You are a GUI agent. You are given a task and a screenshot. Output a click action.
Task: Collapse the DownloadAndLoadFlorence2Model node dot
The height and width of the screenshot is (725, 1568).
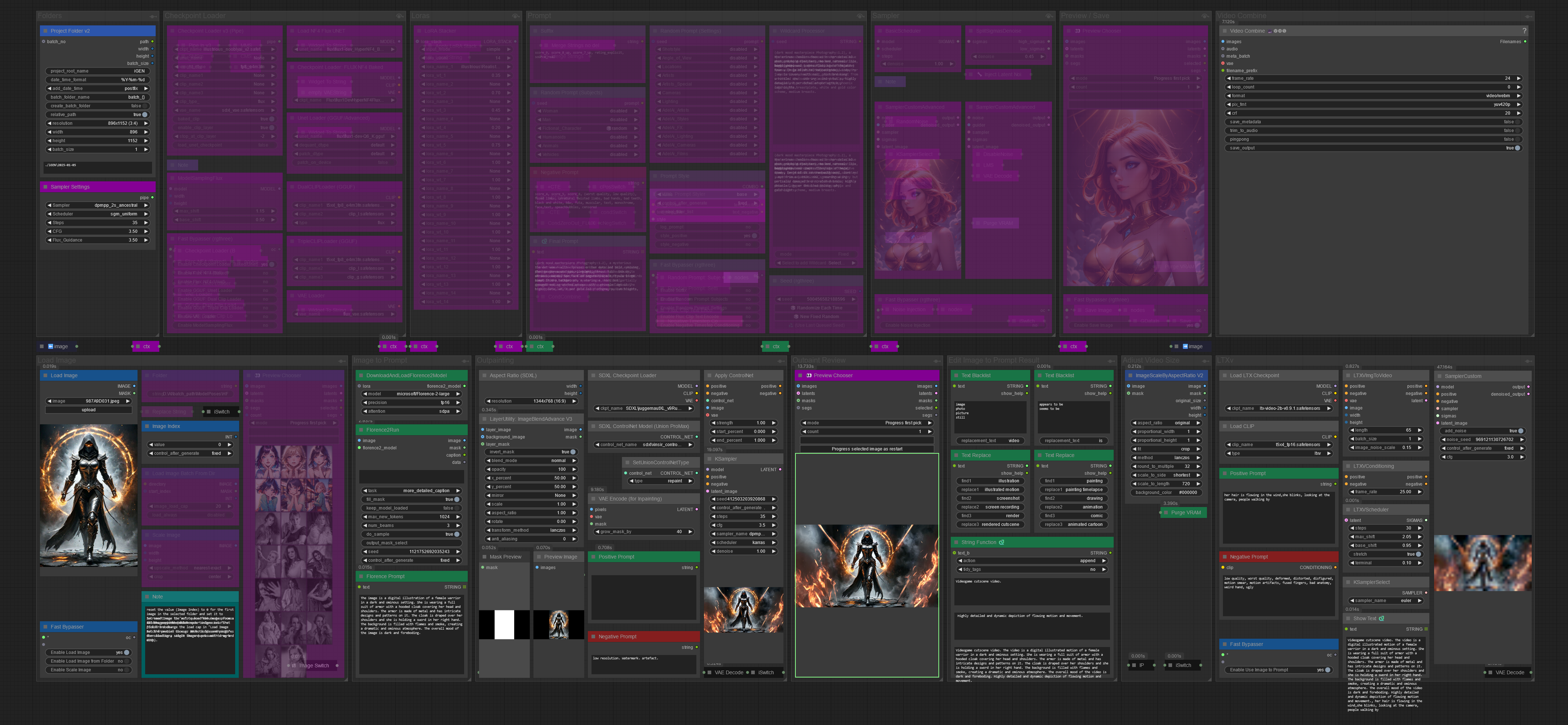[361, 376]
